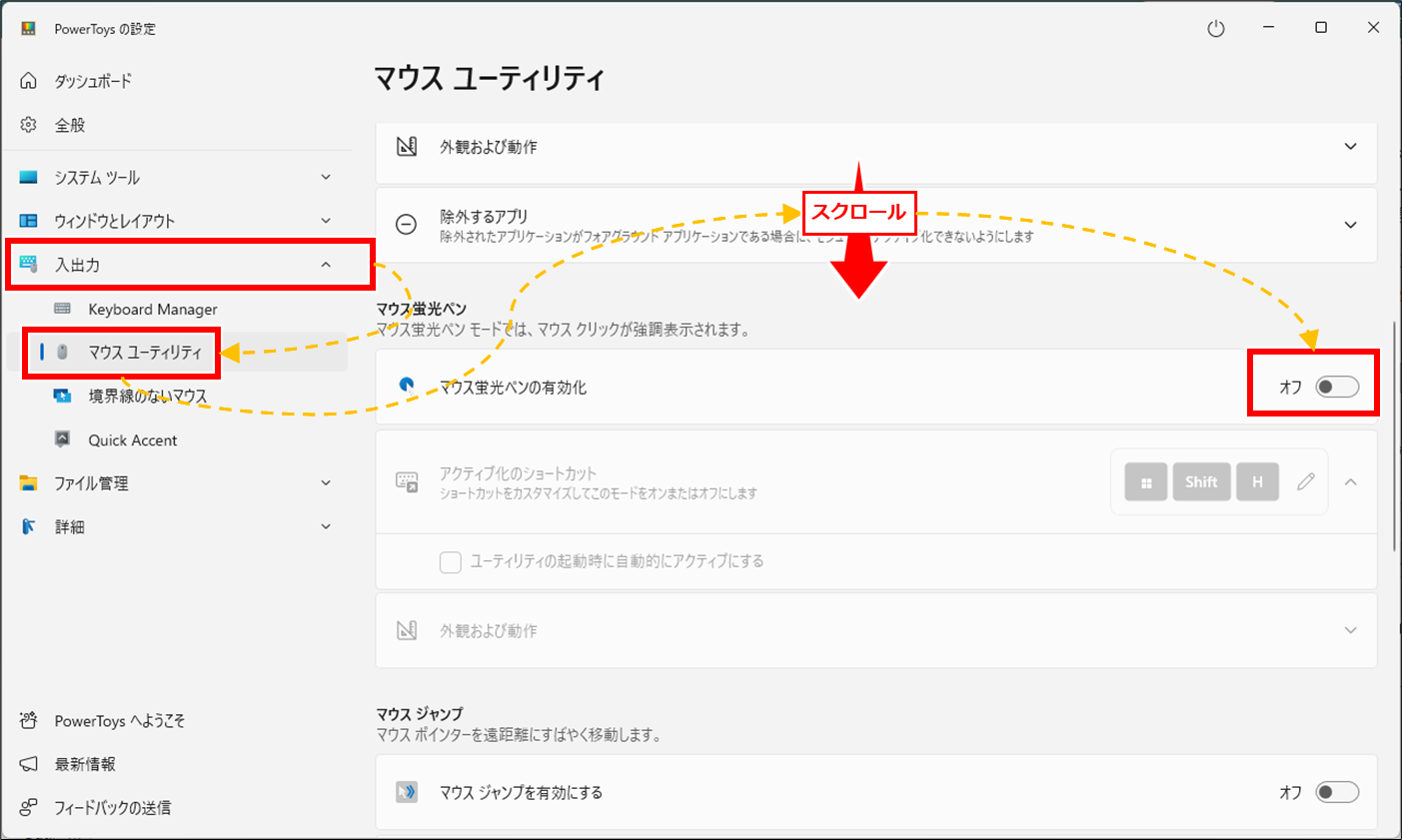Click the 入出力 keyboard icon
Viewport: 1402px width, 840px height.
point(29,265)
